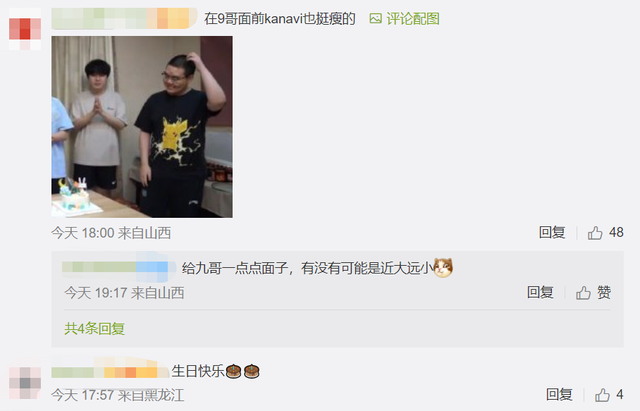The image size is (640, 411).
Task: Open the avatar of the 生日快乐 commenter
Action: 25,382
